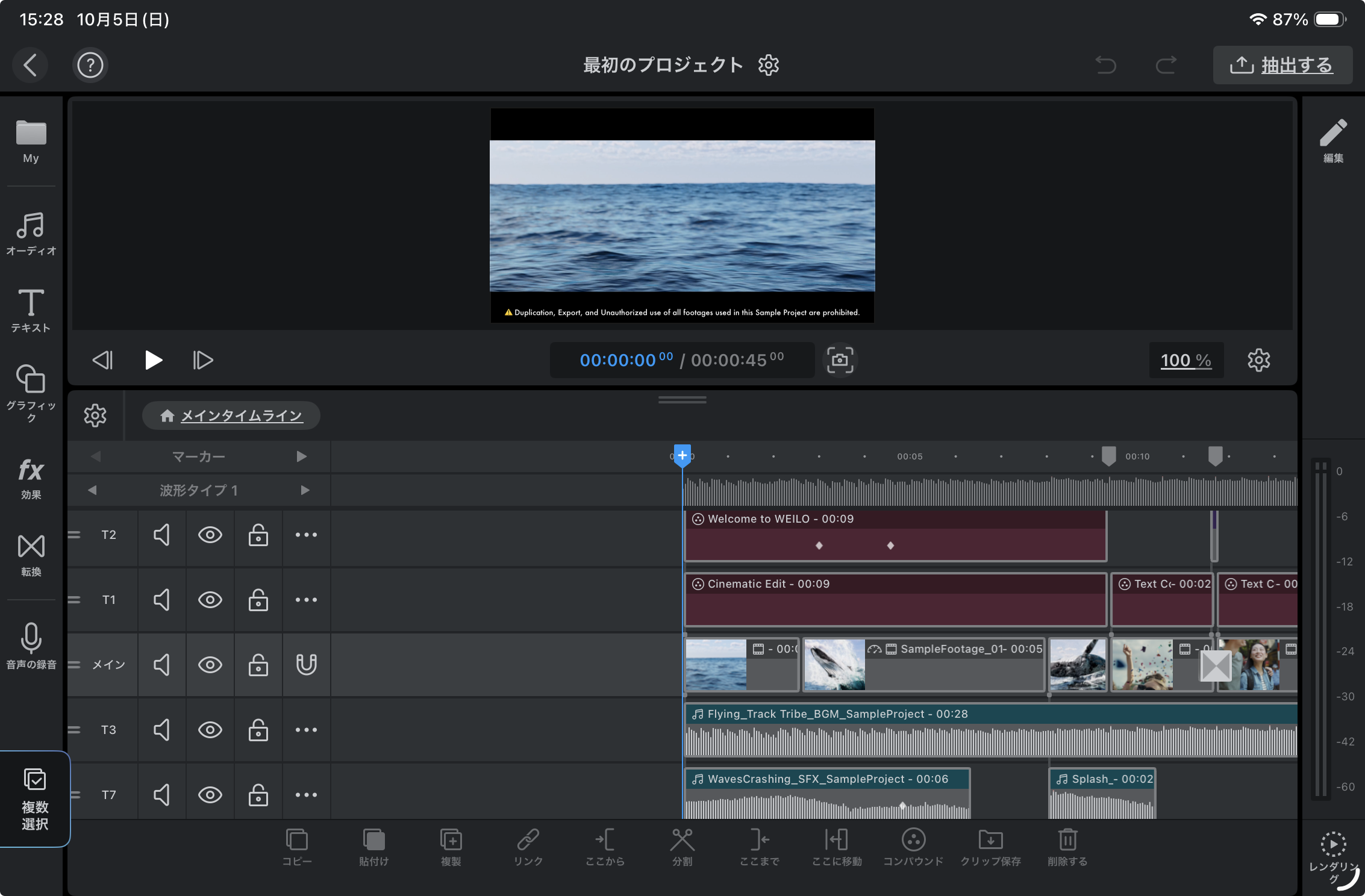Image resolution: width=1365 pixels, height=896 pixels.
Task: Open the fx 効果 effects panel
Action: [31, 478]
